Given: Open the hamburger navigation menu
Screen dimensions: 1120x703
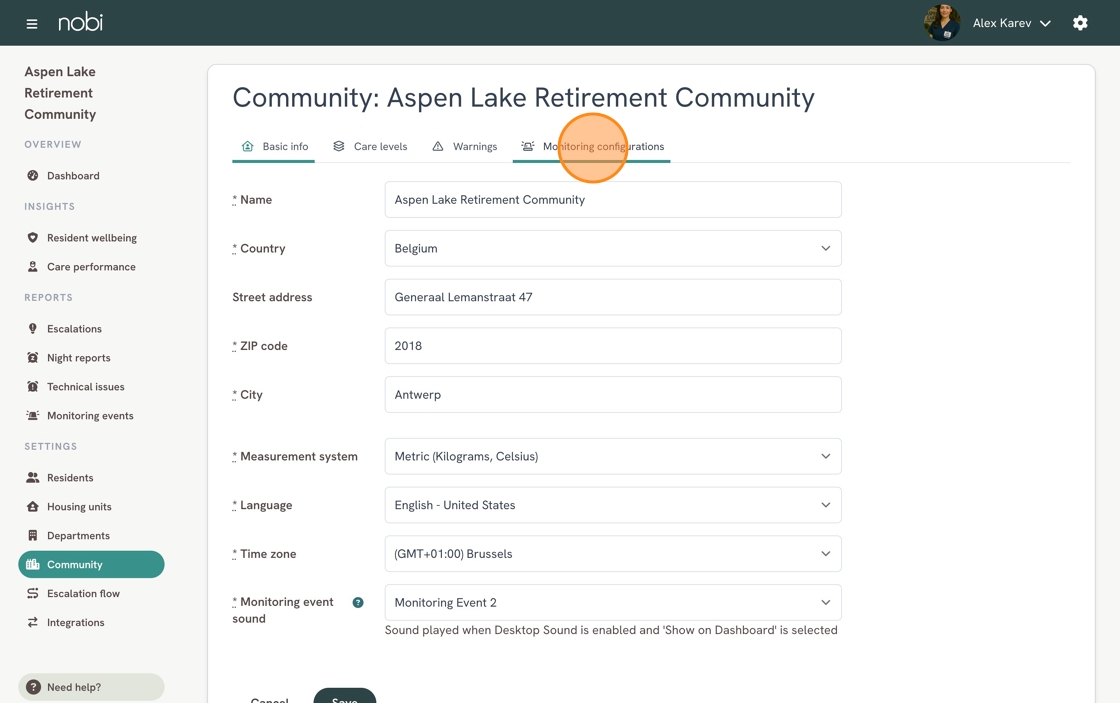Looking at the screenshot, I should (31, 24).
